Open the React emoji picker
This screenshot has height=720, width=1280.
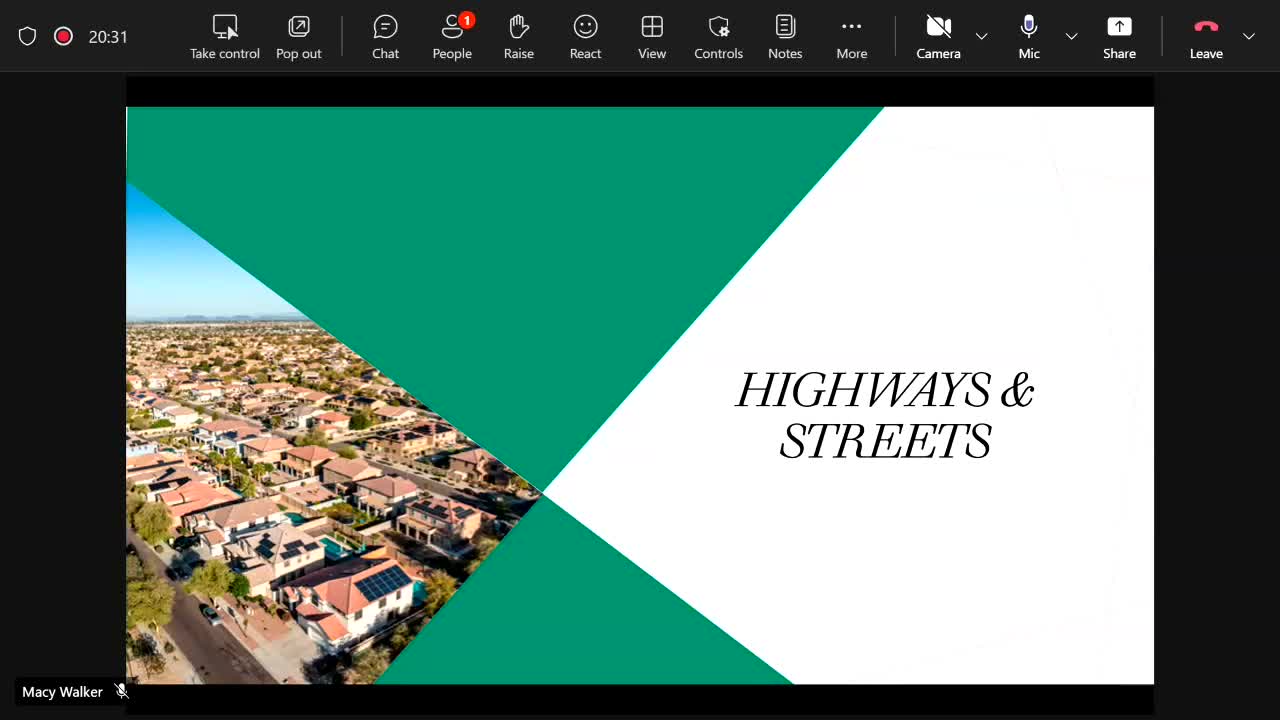(585, 37)
